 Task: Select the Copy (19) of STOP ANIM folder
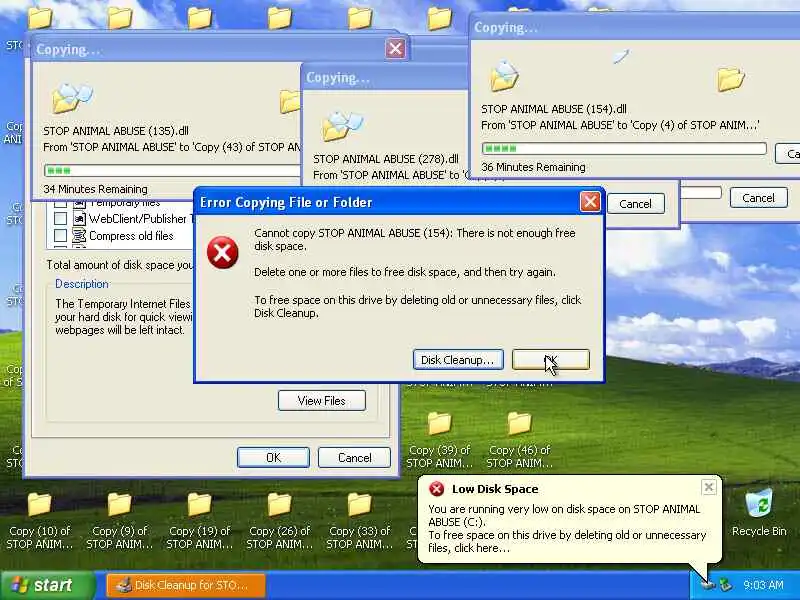point(199,521)
